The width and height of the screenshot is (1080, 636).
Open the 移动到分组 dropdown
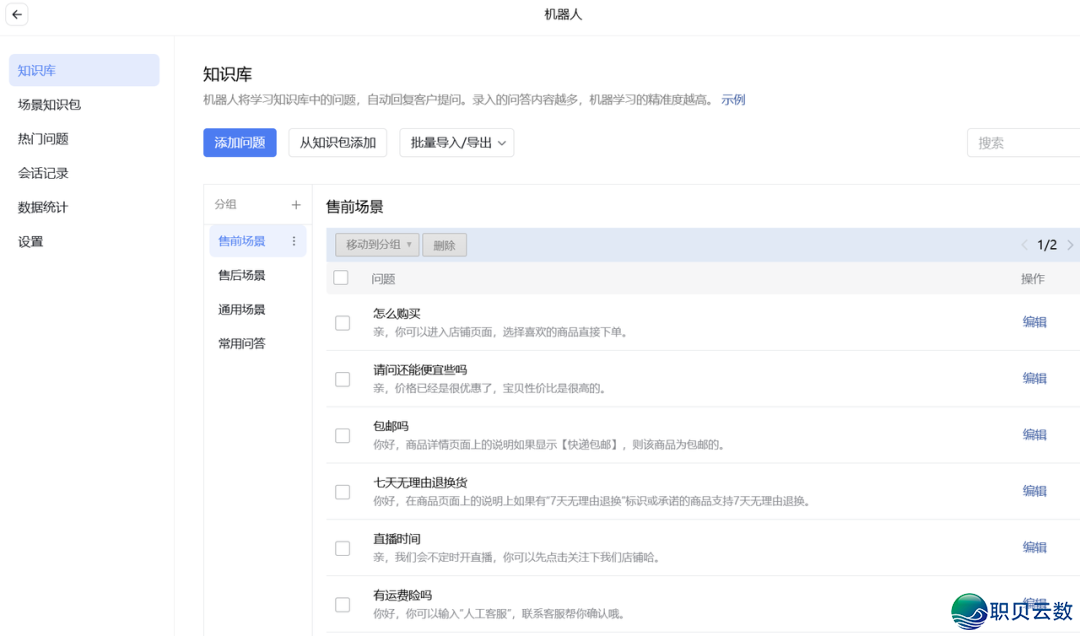[x=375, y=244]
